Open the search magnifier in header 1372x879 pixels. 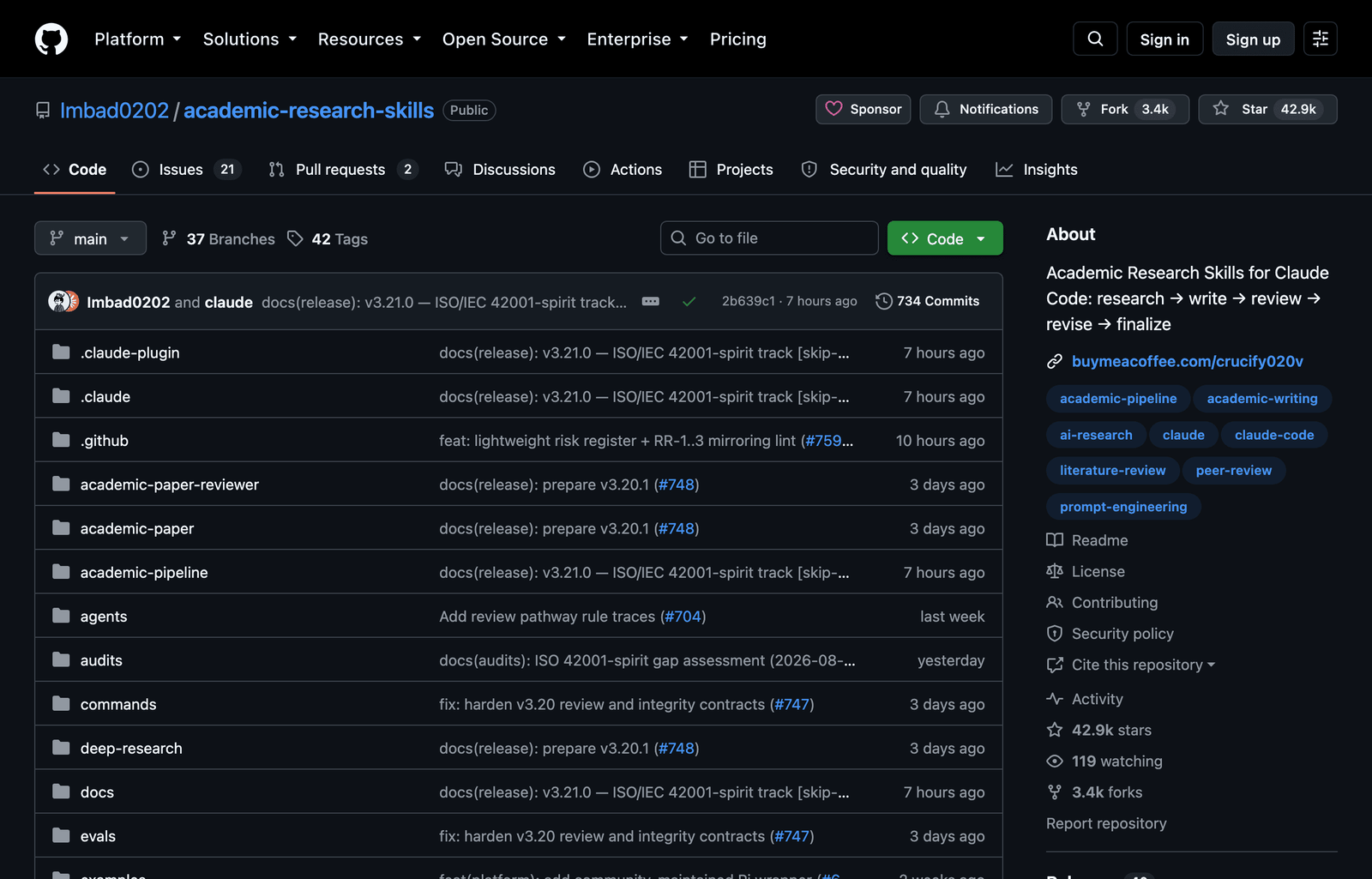[x=1095, y=39]
